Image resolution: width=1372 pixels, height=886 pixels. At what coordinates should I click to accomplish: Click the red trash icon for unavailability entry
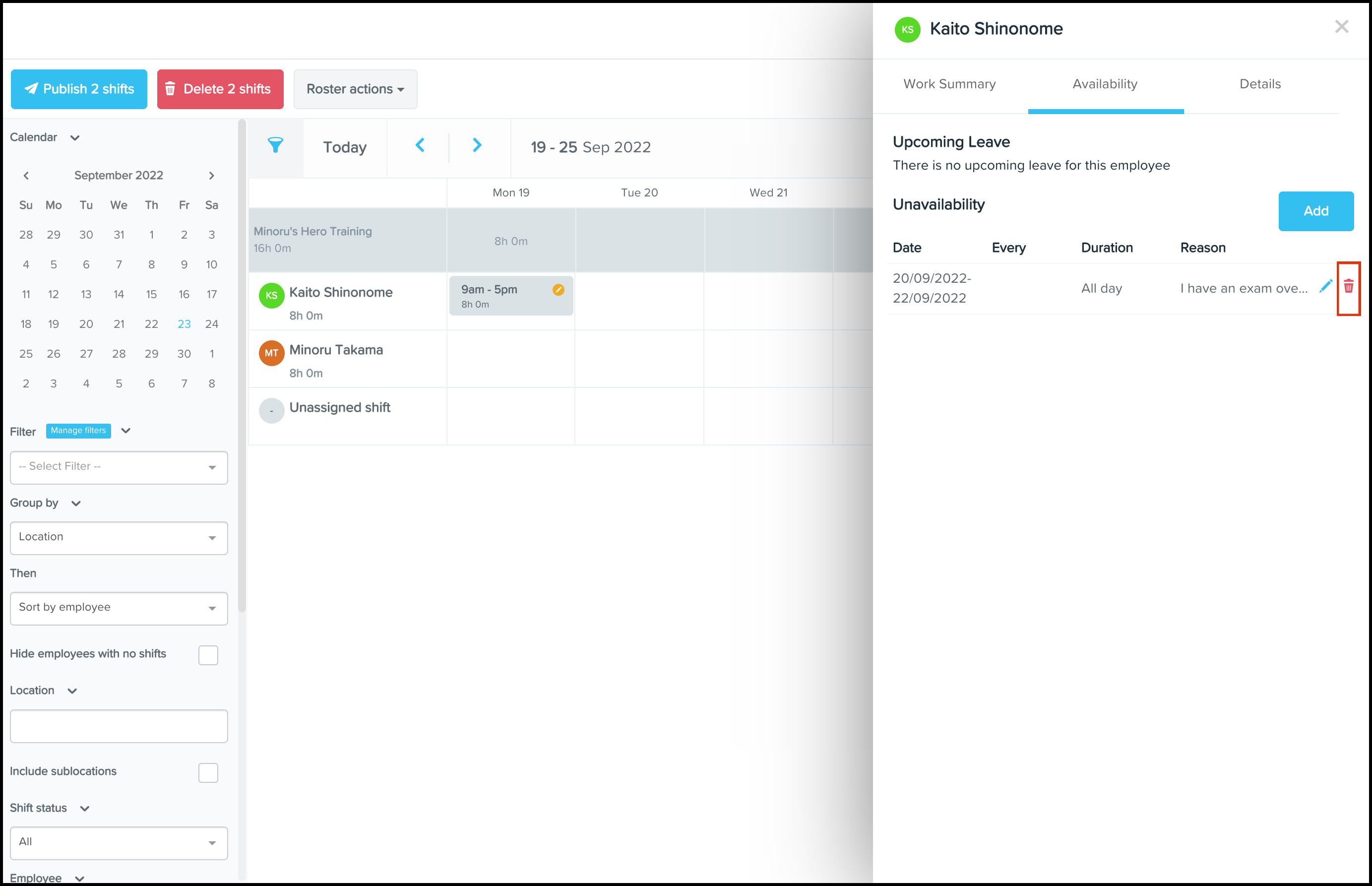pyautogui.click(x=1348, y=287)
